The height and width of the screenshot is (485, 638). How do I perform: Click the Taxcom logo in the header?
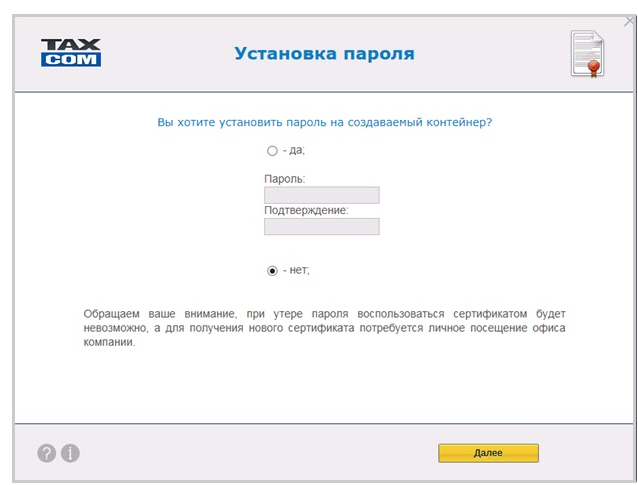coord(71,52)
